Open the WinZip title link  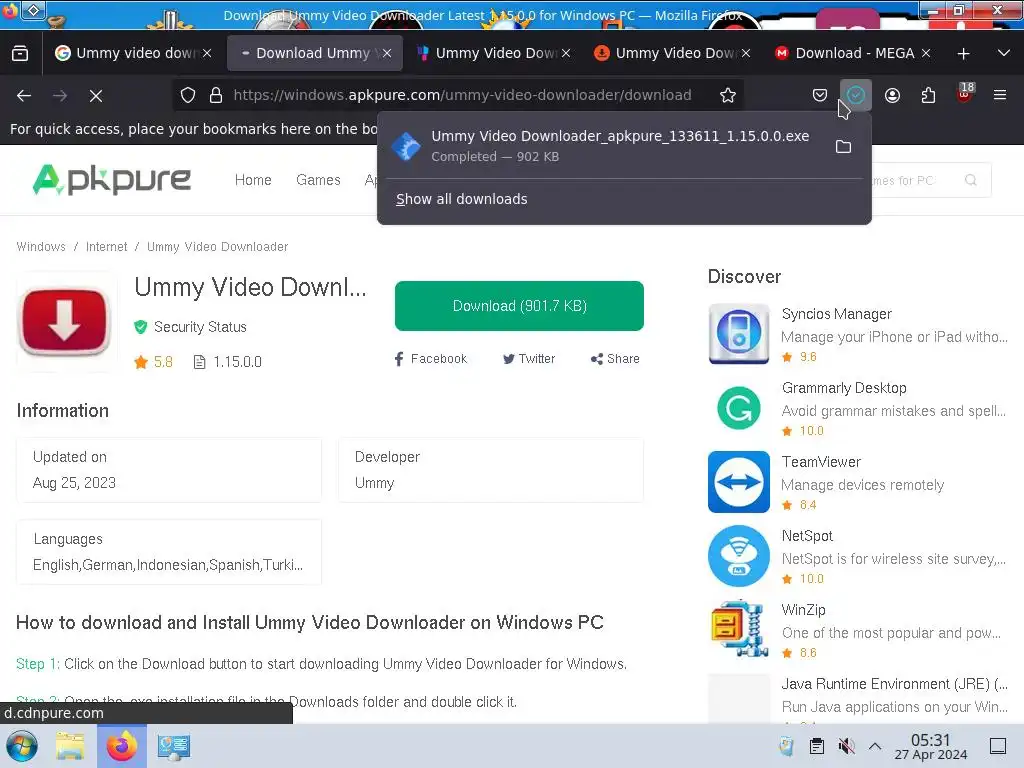[803, 609]
